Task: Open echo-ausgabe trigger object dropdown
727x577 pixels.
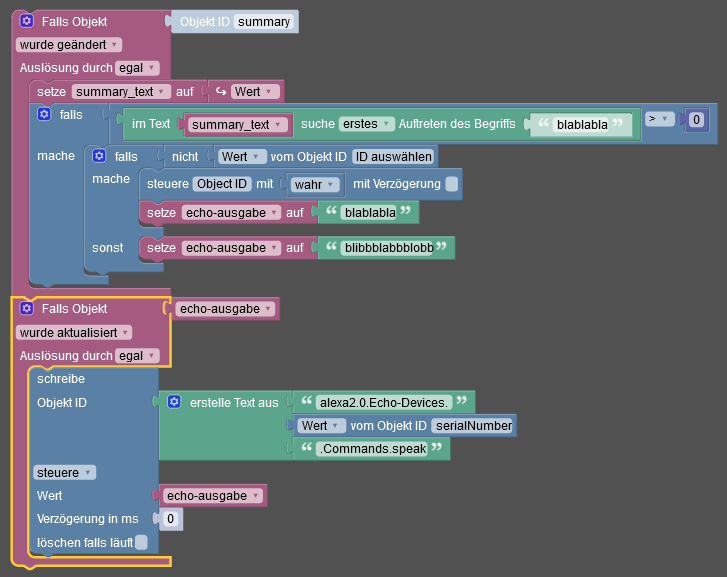Action: click(x=225, y=309)
